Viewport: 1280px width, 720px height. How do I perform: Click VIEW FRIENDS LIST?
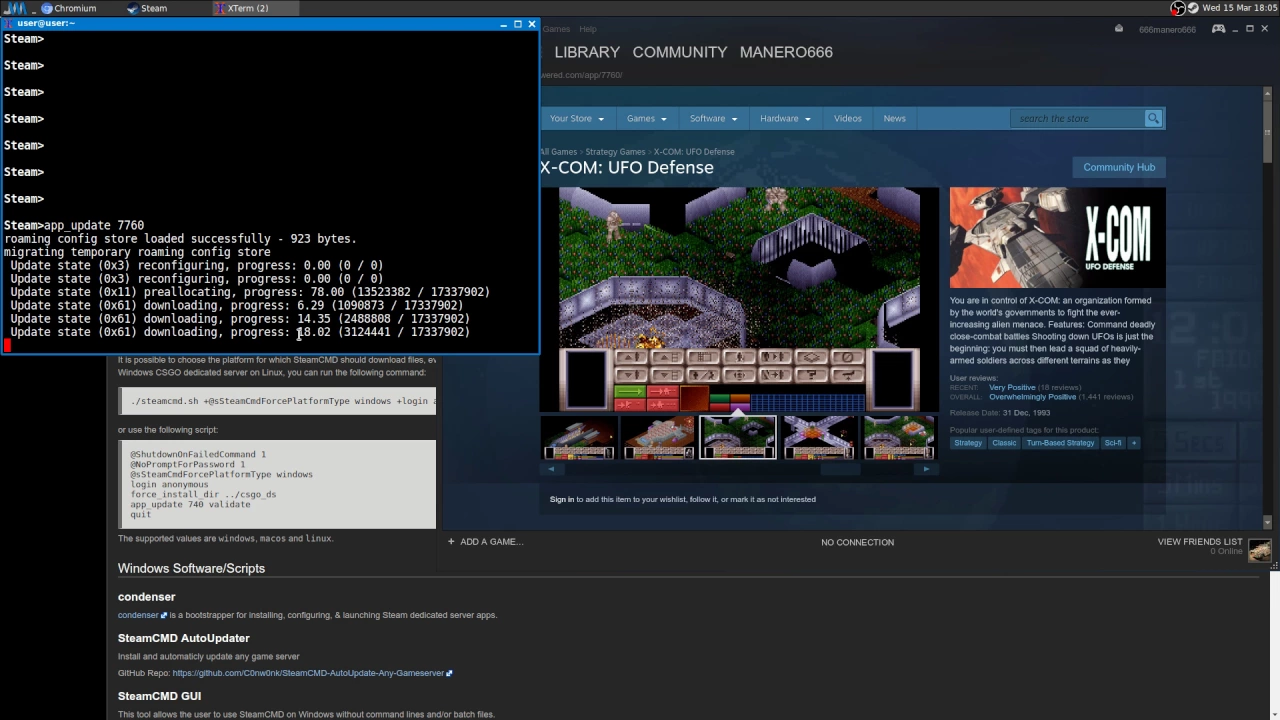click(x=1200, y=542)
